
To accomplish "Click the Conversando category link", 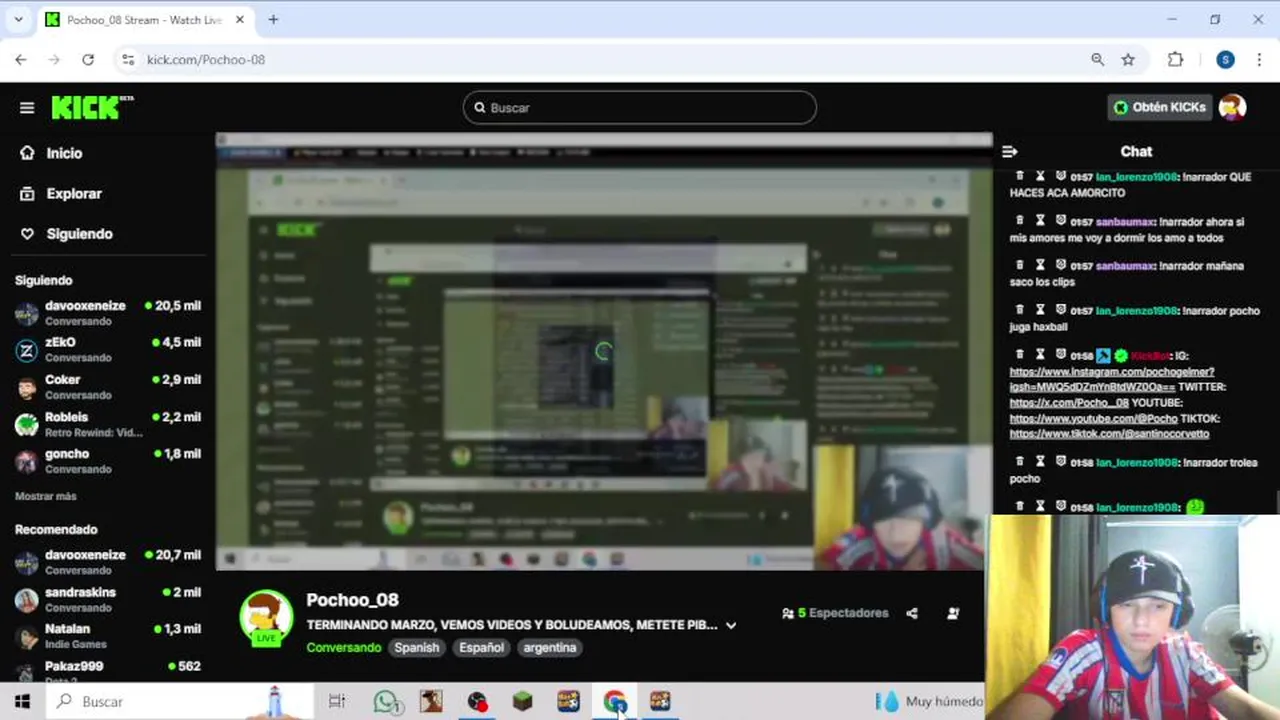I will (344, 648).
